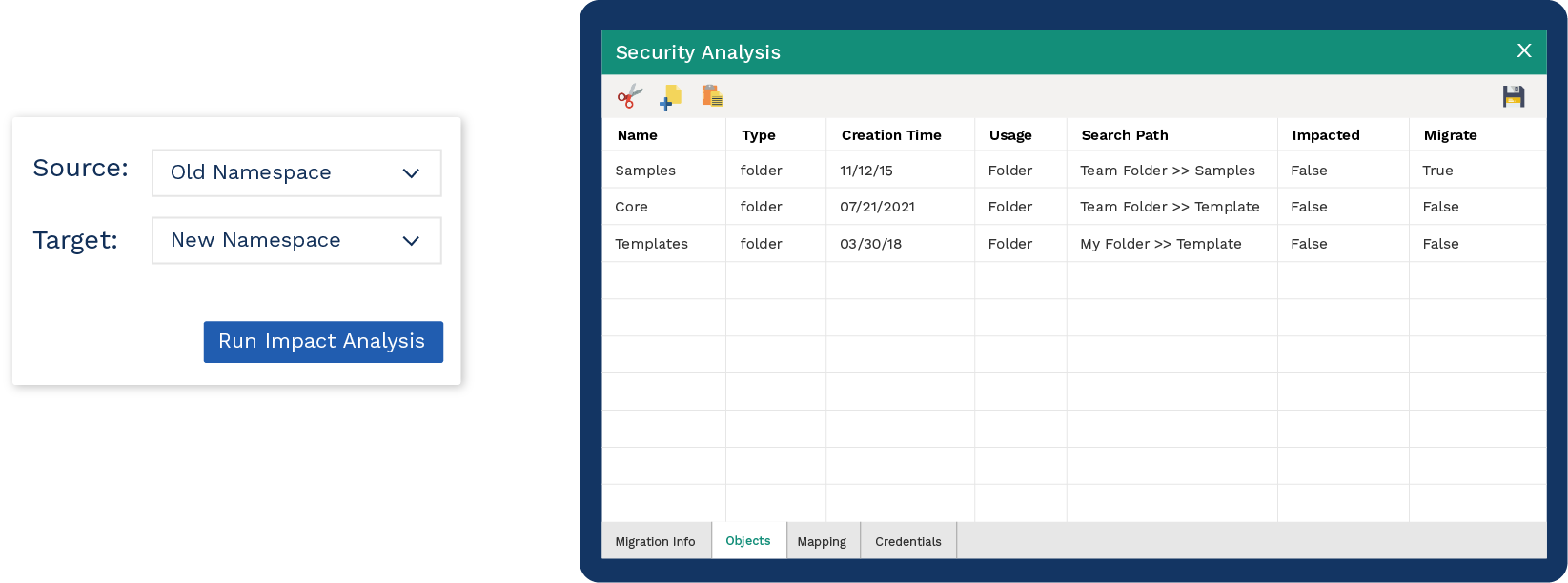Click 'Team Folder >> Samples' search path
The height and width of the screenshot is (583, 1568).
click(1168, 171)
